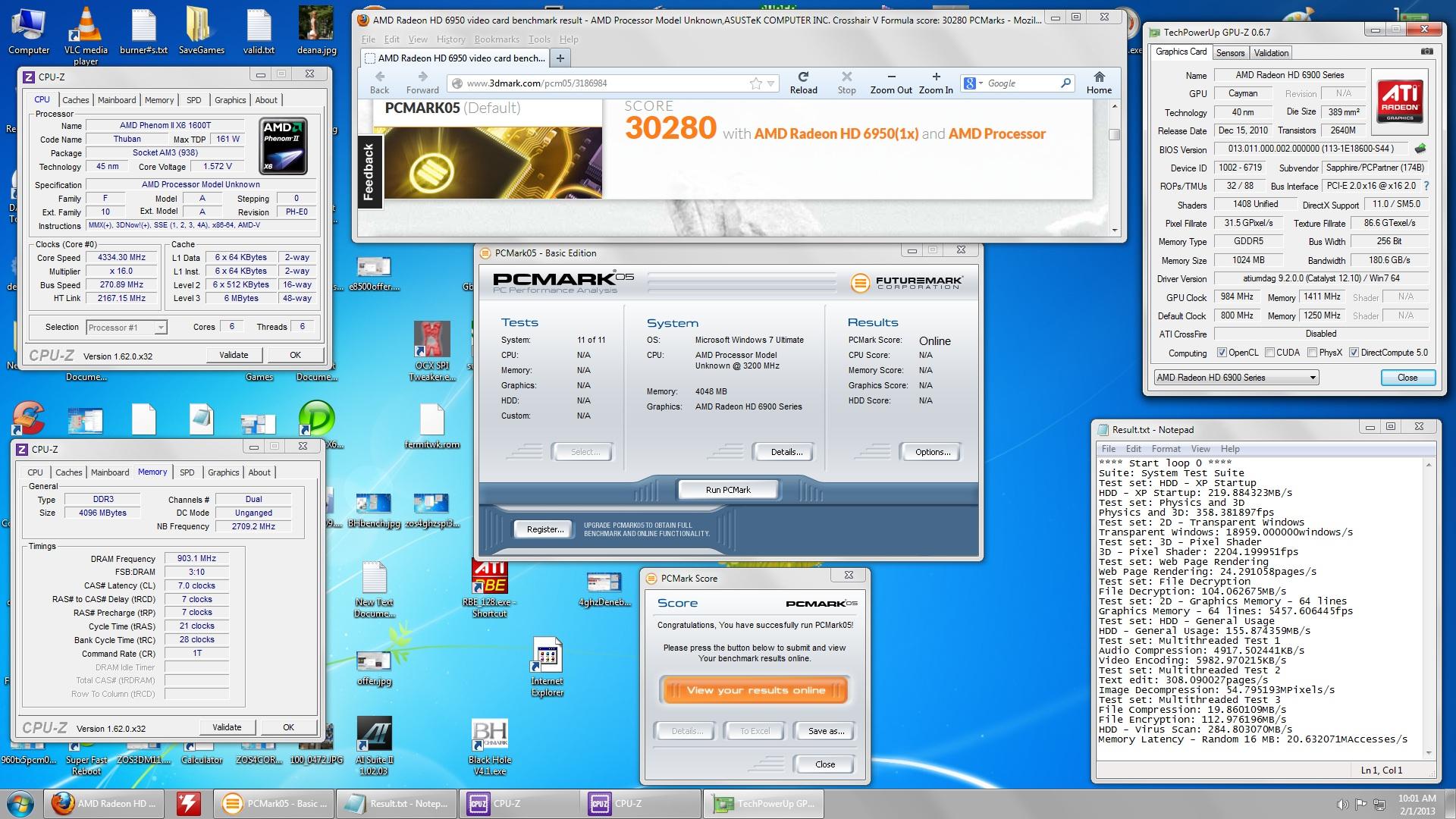Click Run PCMark button
Viewport: 1456px width, 819px height.
point(728,490)
